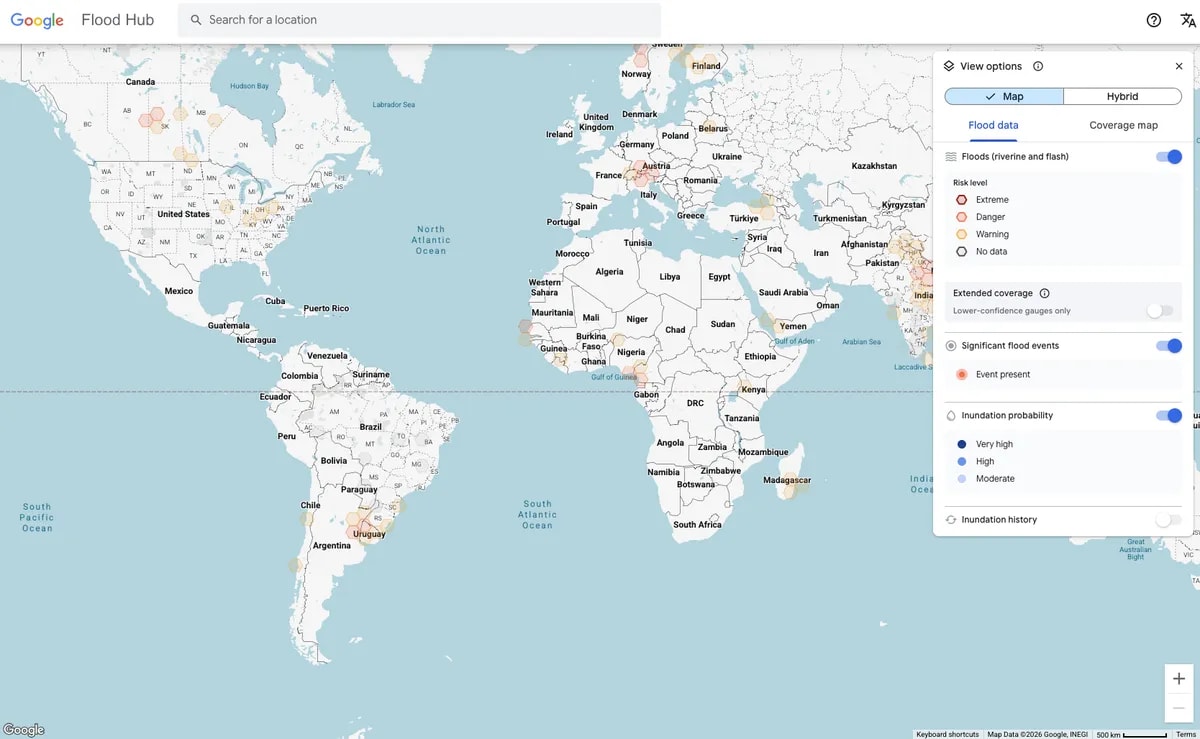The width and height of the screenshot is (1200, 739).
Task: Toggle Significant flood events switch off
Action: tap(1169, 346)
